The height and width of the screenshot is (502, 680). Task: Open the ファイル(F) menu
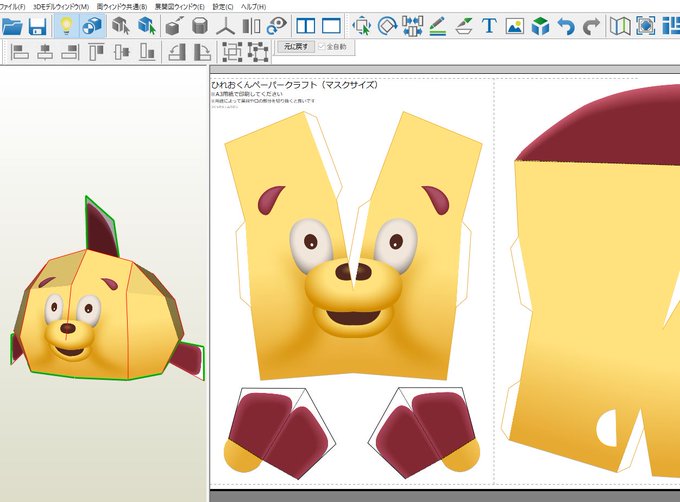point(12,7)
